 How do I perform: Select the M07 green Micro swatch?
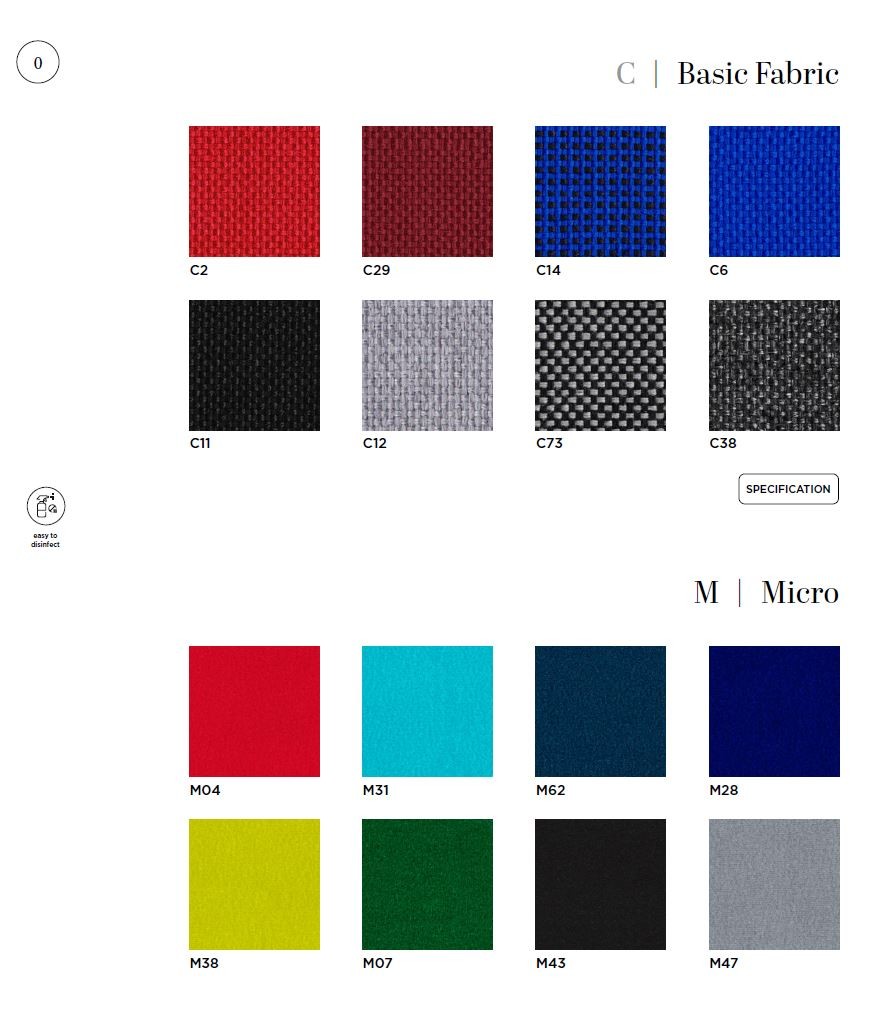(427, 884)
